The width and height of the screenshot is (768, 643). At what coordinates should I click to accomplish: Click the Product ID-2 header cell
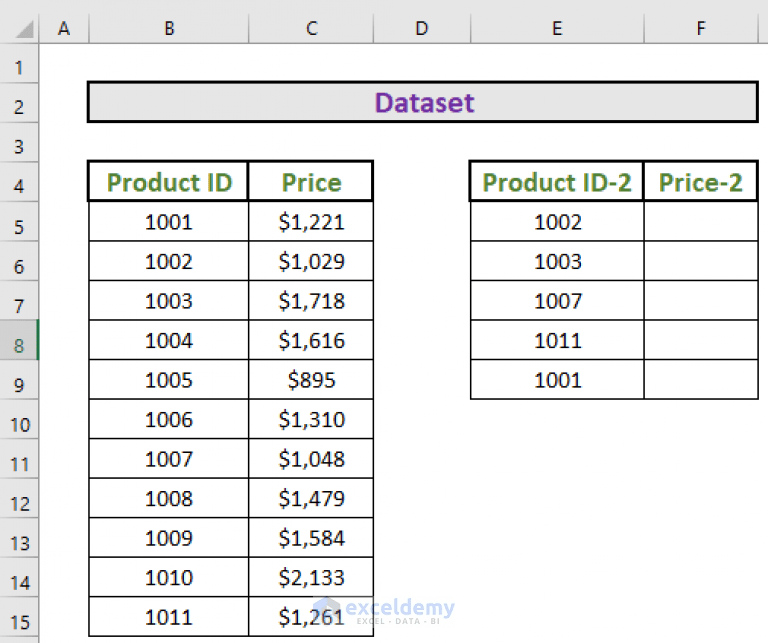click(557, 182)
